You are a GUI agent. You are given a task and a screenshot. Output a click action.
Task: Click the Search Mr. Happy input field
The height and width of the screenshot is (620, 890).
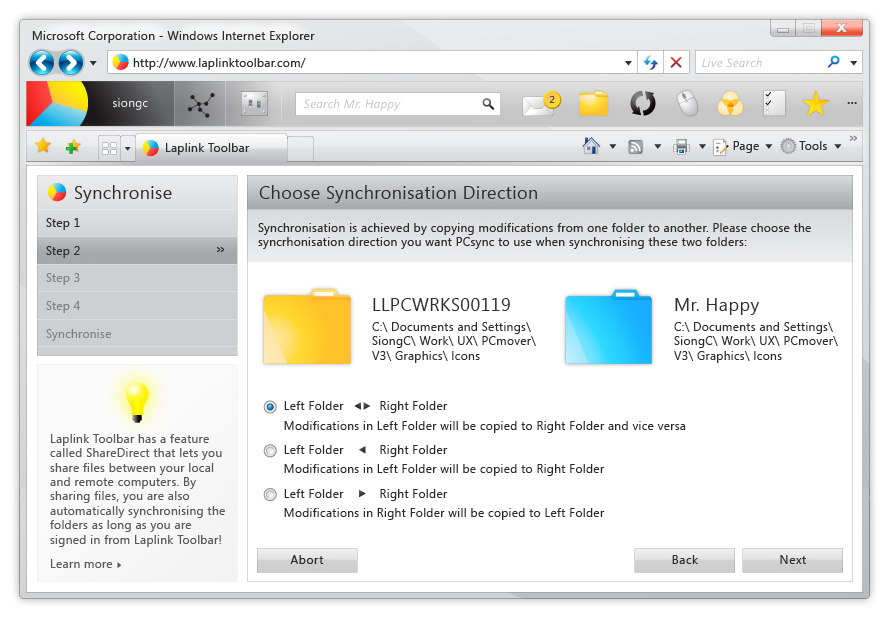tap(390, 104)
